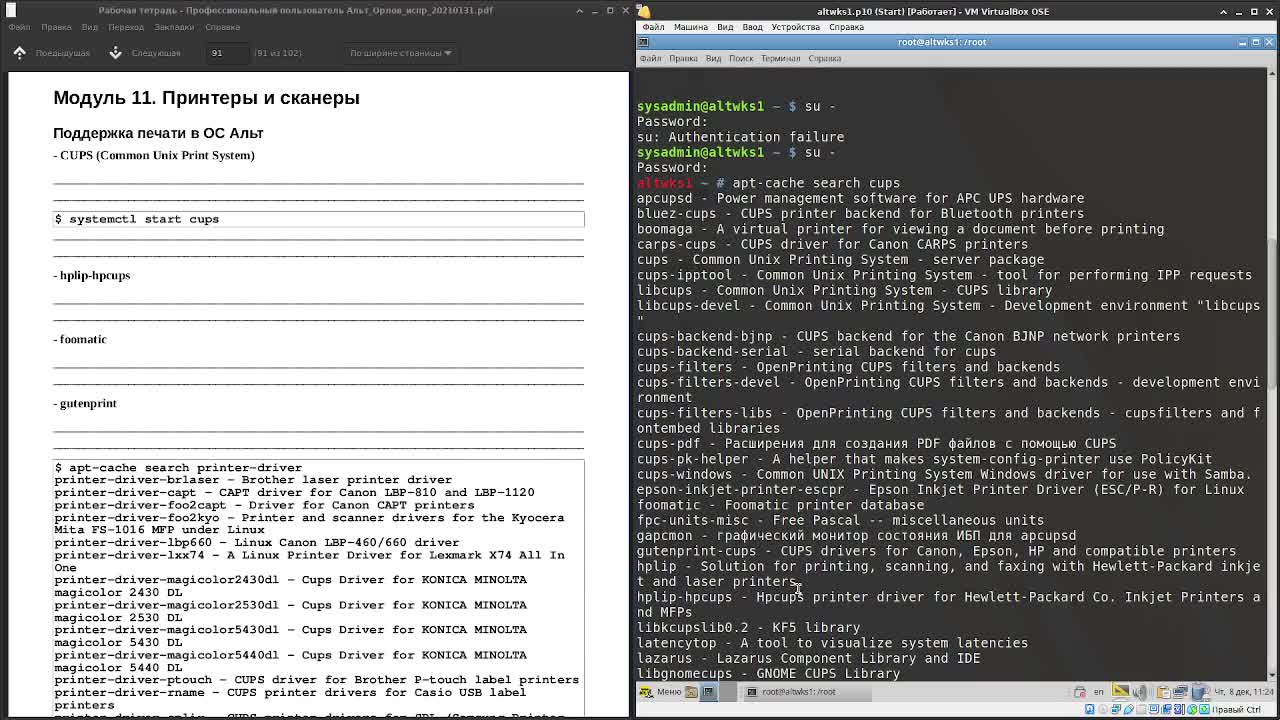Open Ввод menu in VirtualBox window
1280x720 pixels.
(752, 27)
